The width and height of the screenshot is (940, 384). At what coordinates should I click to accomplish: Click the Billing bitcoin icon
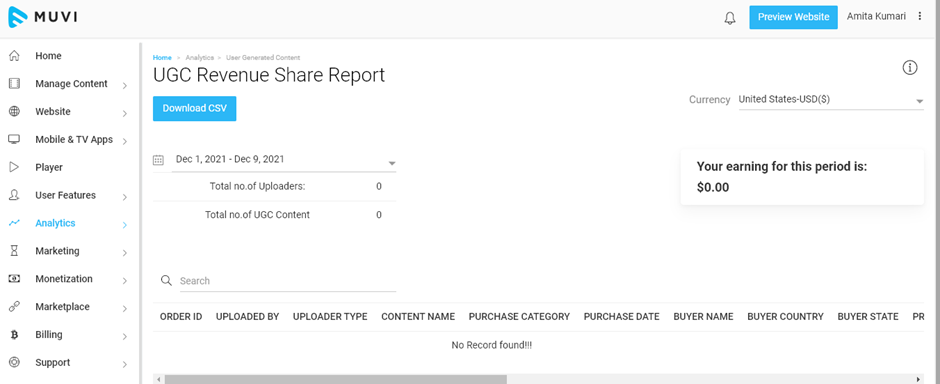14,335
